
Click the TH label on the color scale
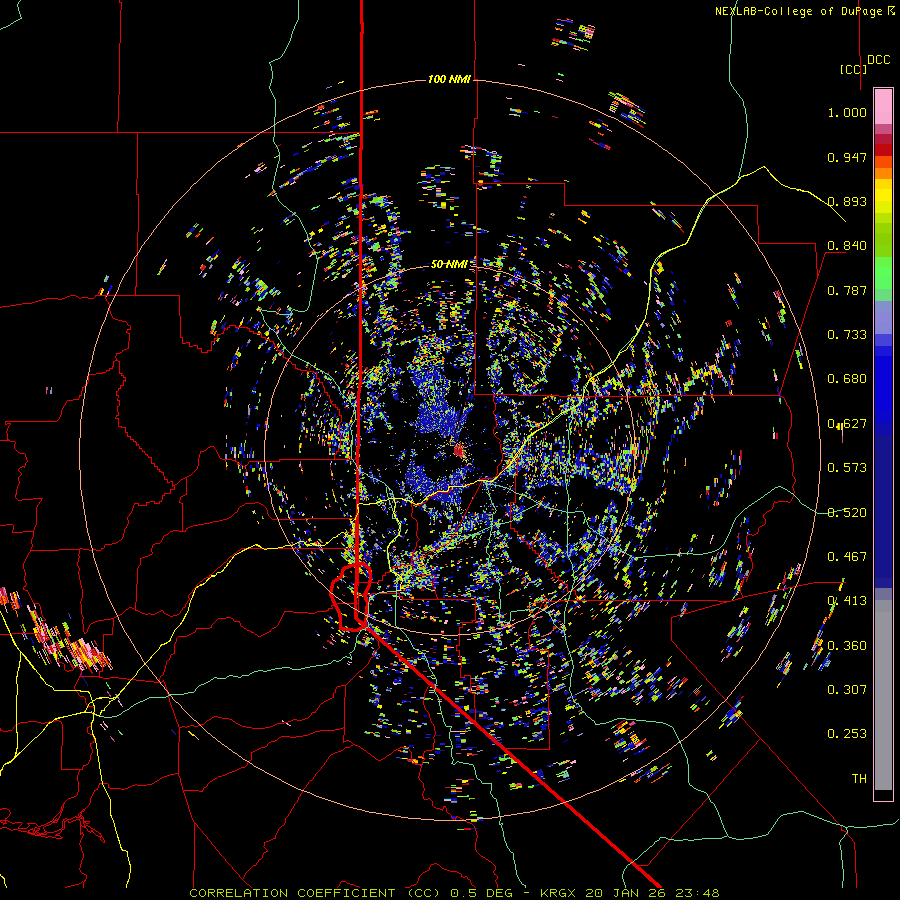coord(859,779)
